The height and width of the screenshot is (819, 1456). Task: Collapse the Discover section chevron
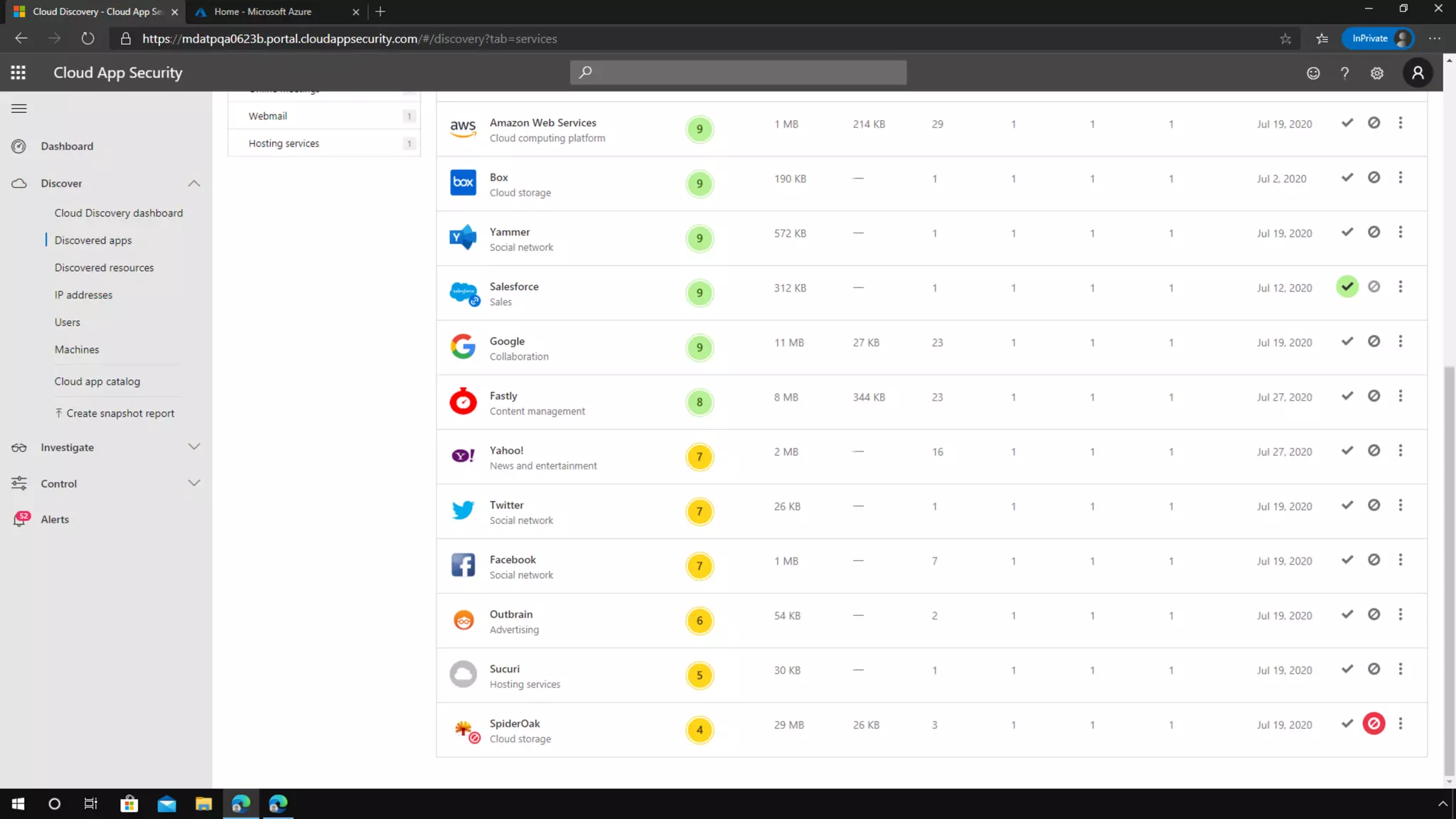(194, 183)
